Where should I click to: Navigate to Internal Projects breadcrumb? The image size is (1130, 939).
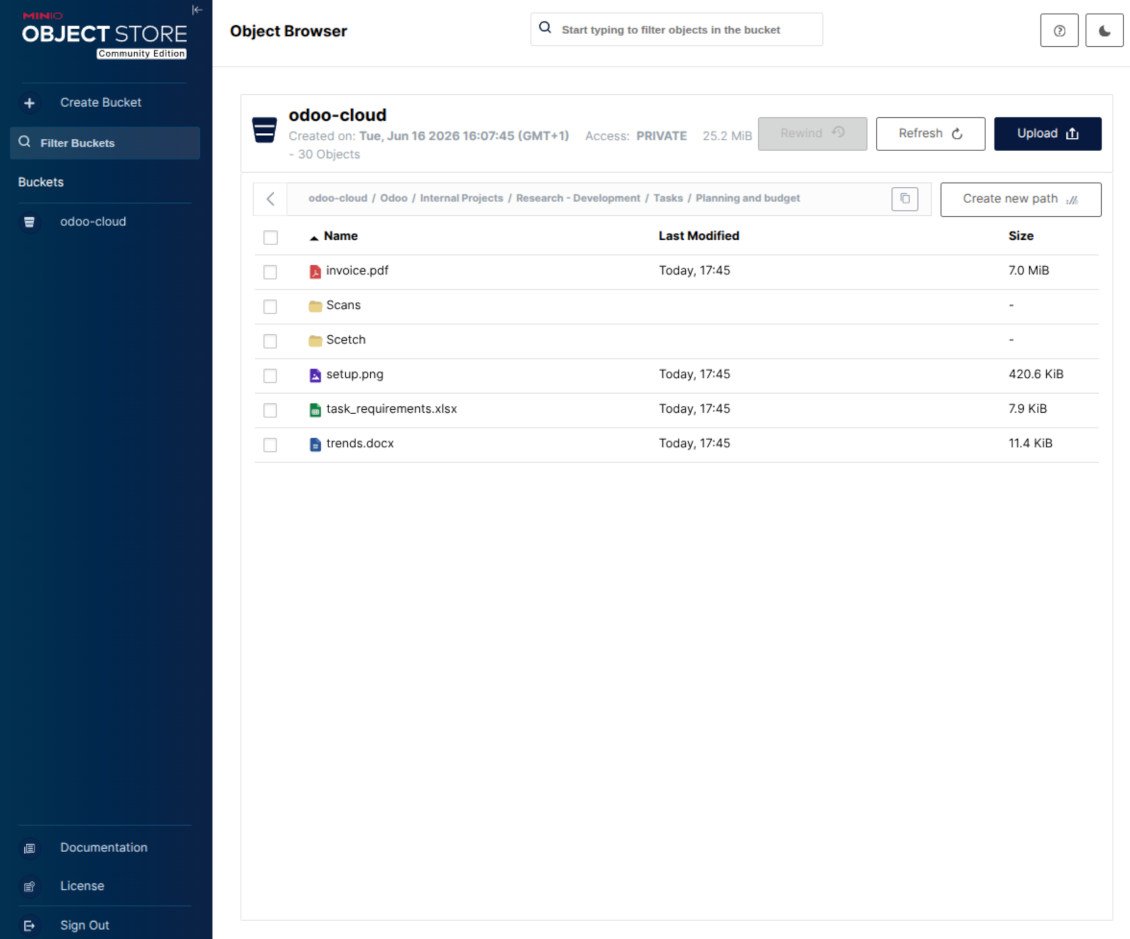[461, 198]
